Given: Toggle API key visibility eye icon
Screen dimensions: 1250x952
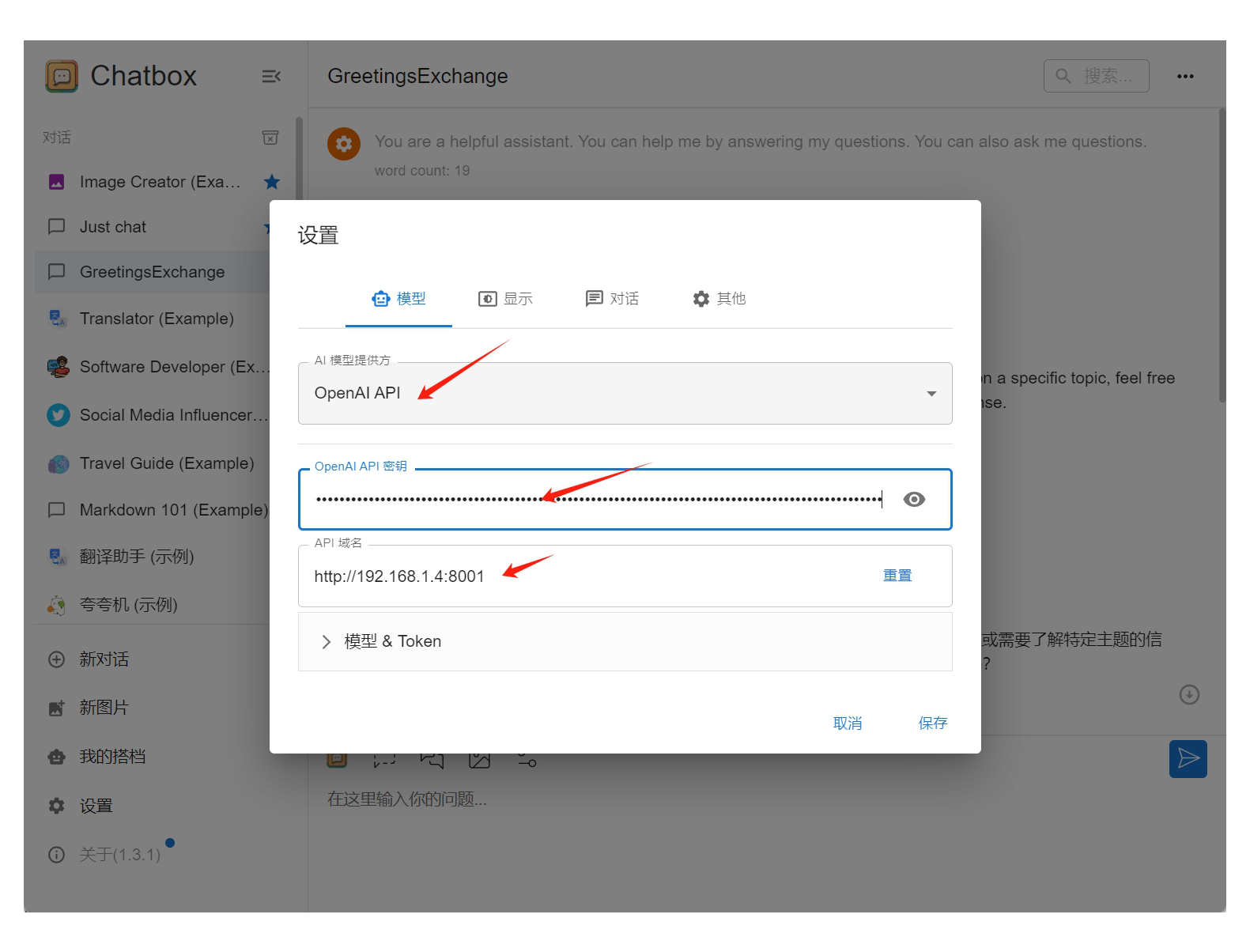Looking at the screenshot, I should tap(914, 499).
